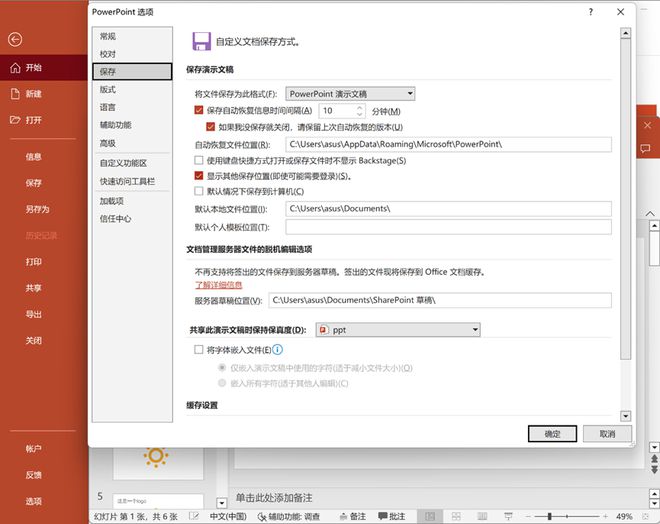Toggle the 备注 notes pane from status bar

pos(353,516)
